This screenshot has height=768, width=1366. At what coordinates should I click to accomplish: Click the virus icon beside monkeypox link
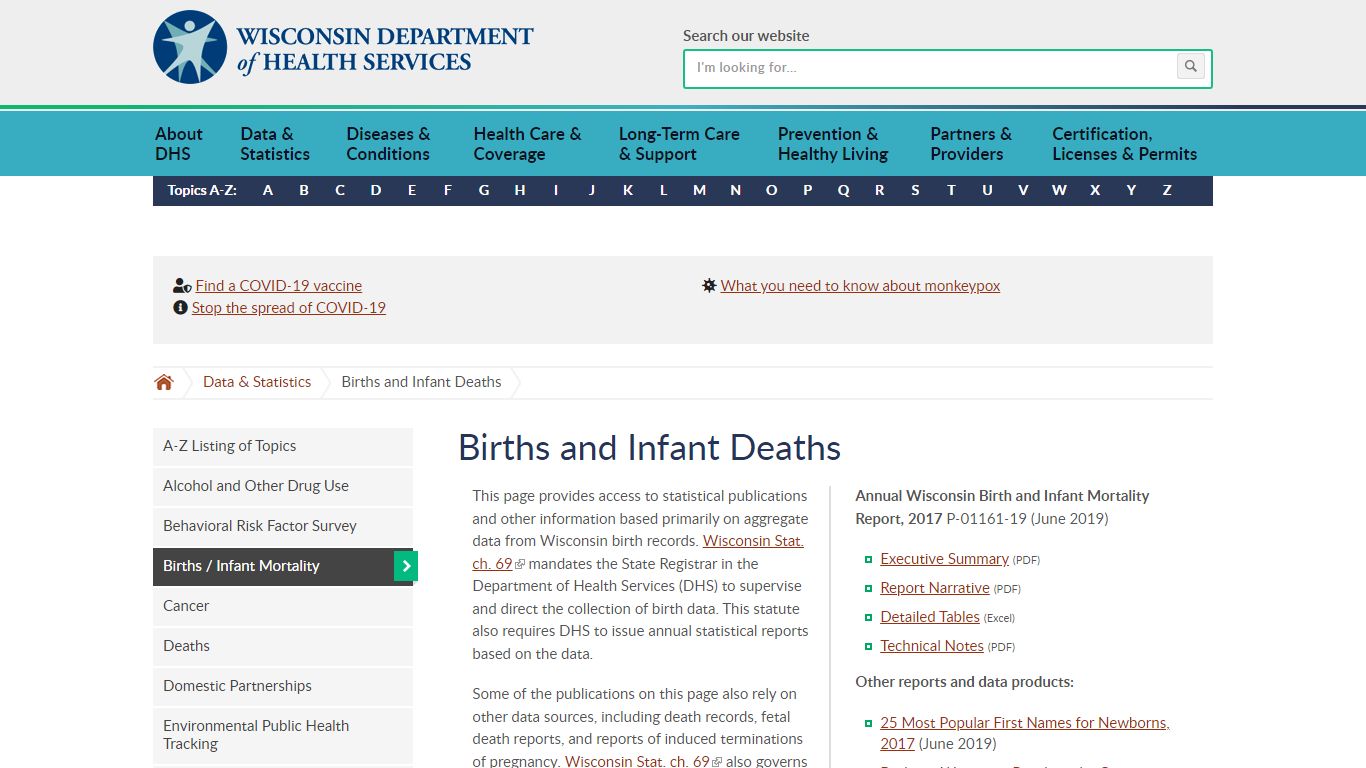(709, 286)
